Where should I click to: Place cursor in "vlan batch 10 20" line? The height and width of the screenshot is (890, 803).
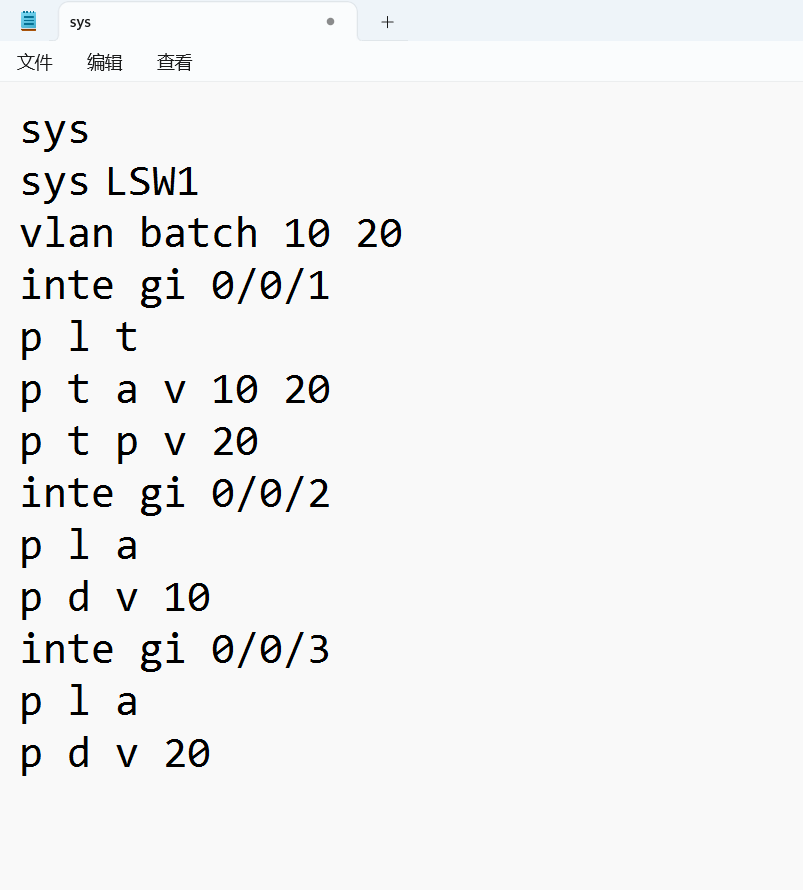(x=211, y=235)
